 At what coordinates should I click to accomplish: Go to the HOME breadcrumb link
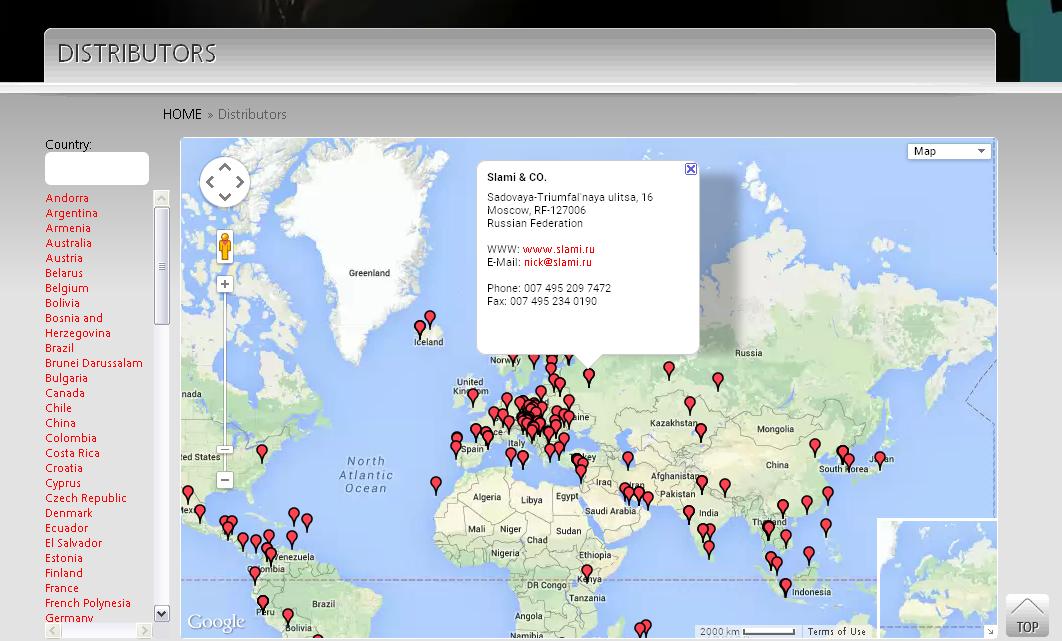point(182,115)
